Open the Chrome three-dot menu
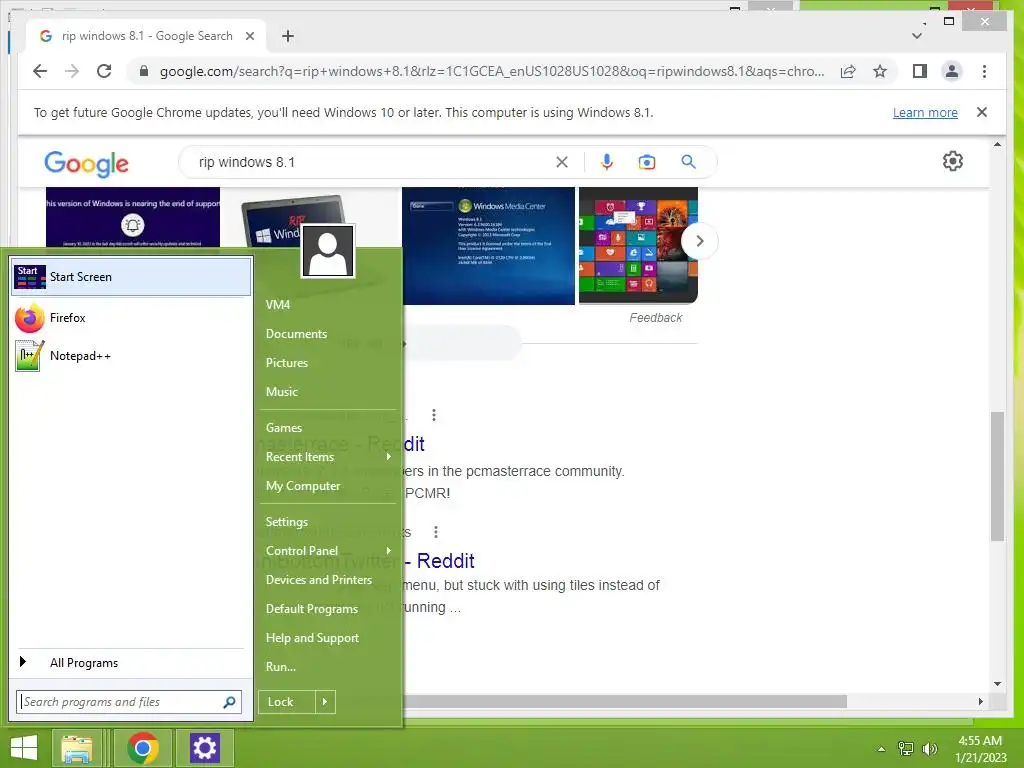This screenshot has width=1024, height=768. [x=984, y=71]
